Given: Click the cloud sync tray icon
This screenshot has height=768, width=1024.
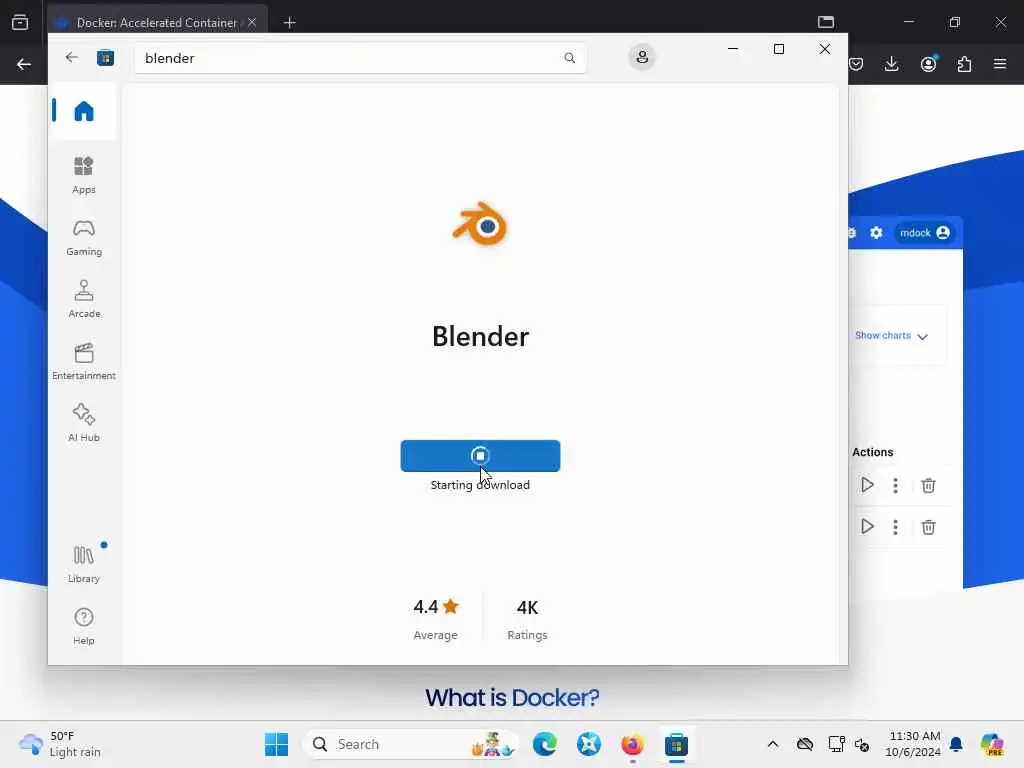Looking at the screenshot, I should click(805, 744).
